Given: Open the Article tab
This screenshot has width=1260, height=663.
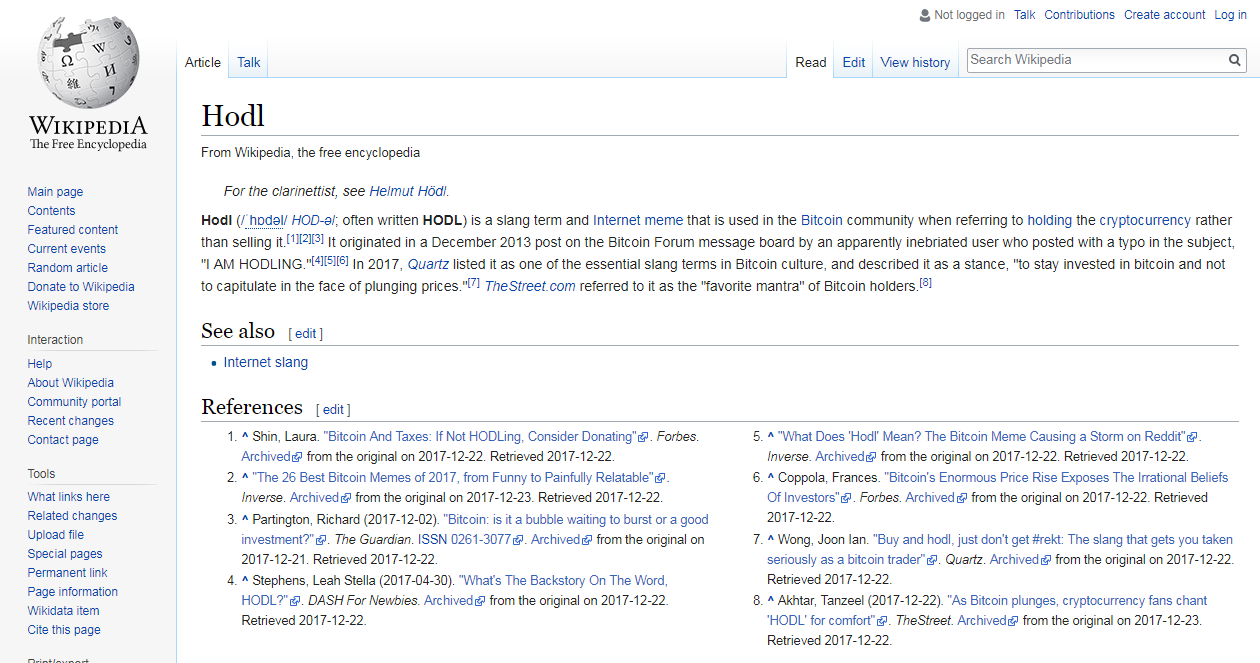Looking at the screenshot, I should click(203, 62).
